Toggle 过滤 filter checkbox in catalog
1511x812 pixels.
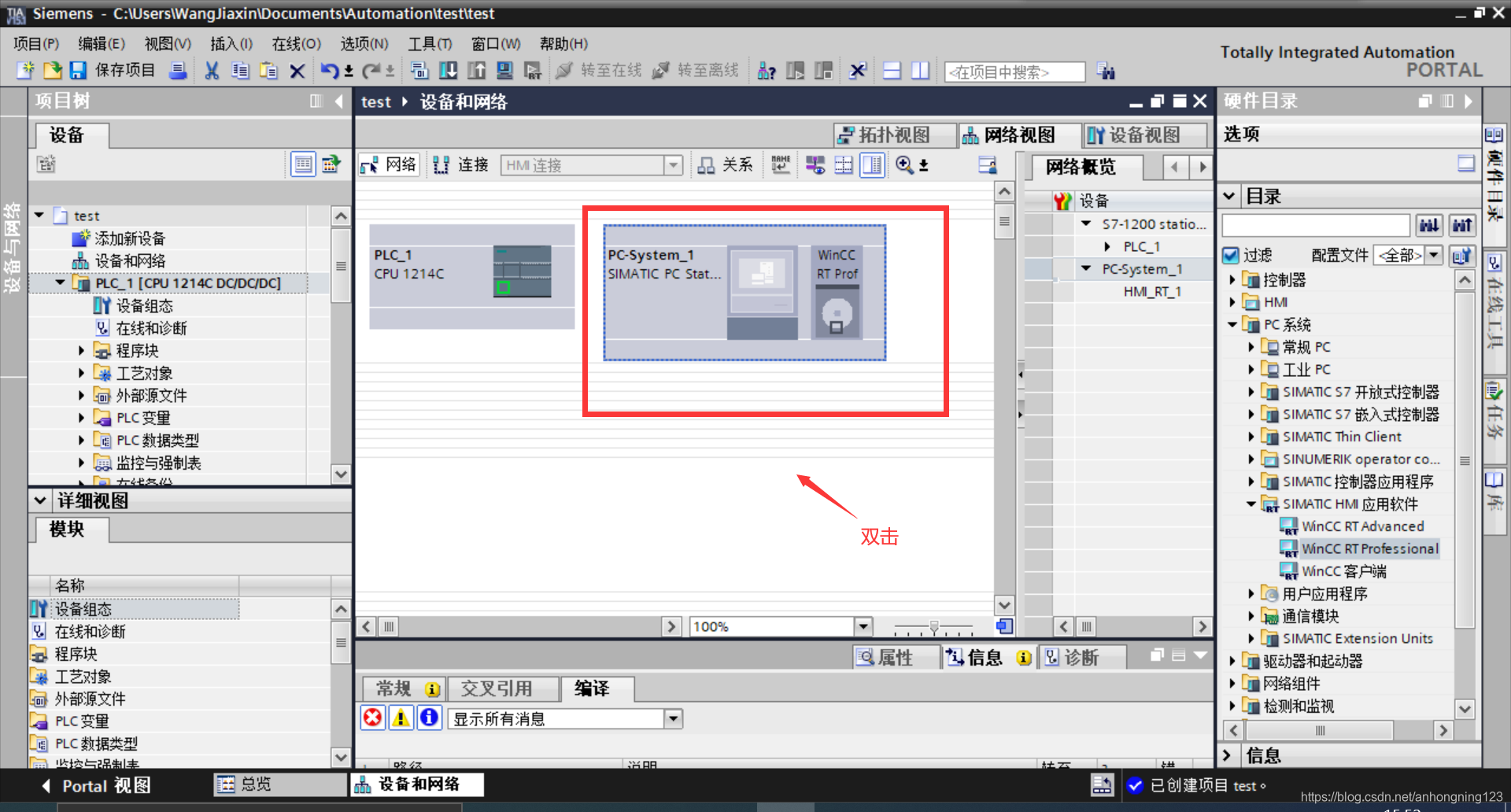pos(1231,255)
